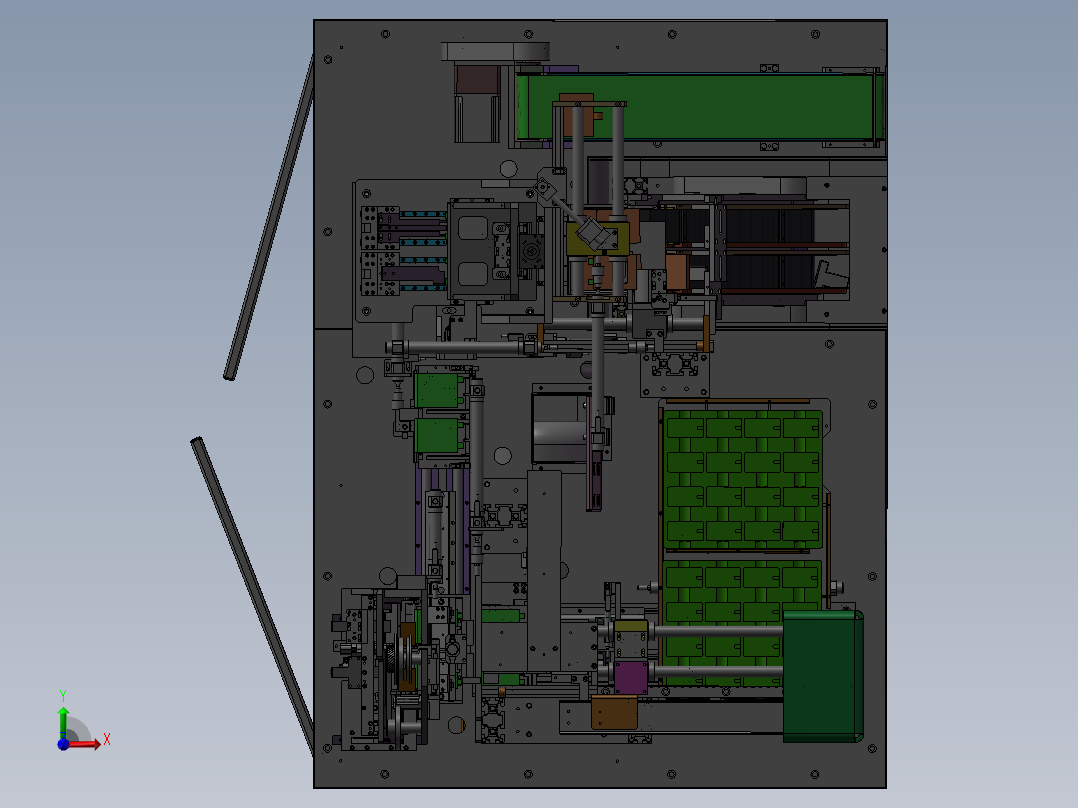This screenshot has height=808, width=1078.
Task: Select the brown block below magenta block
Action: pyautogui.click(x=615, y=712)
